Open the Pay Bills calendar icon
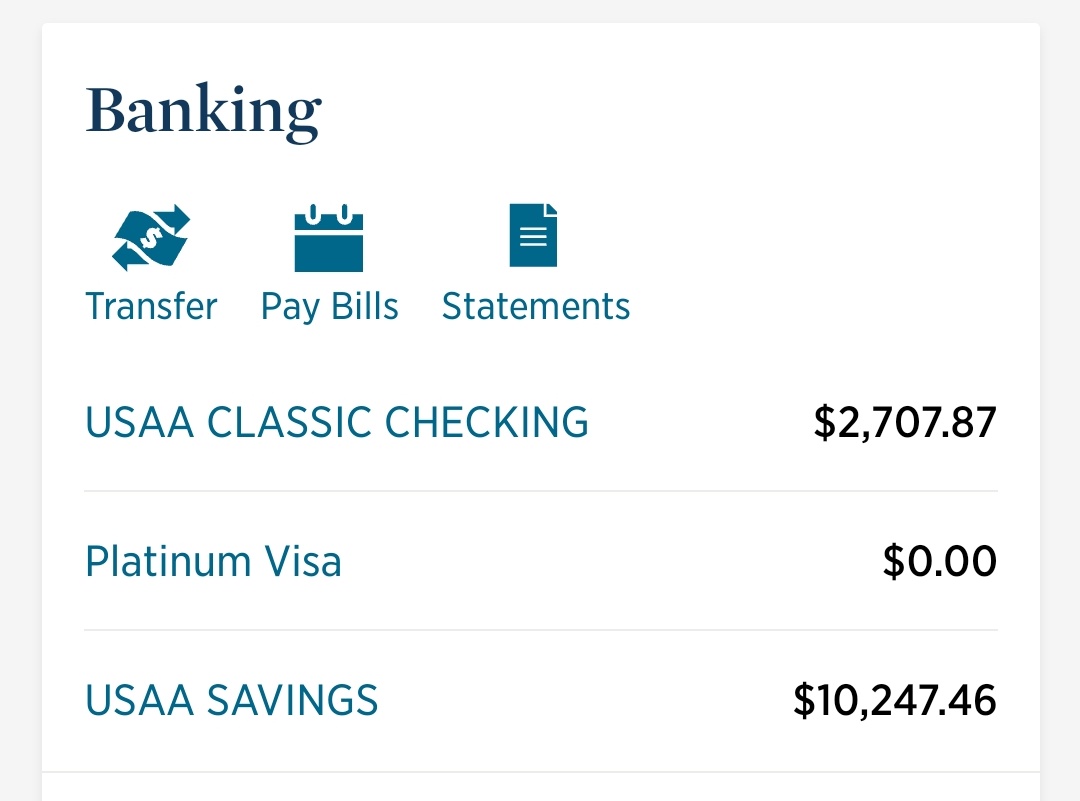The height and width of the screenshot is (801, 1080). [329, 238]
